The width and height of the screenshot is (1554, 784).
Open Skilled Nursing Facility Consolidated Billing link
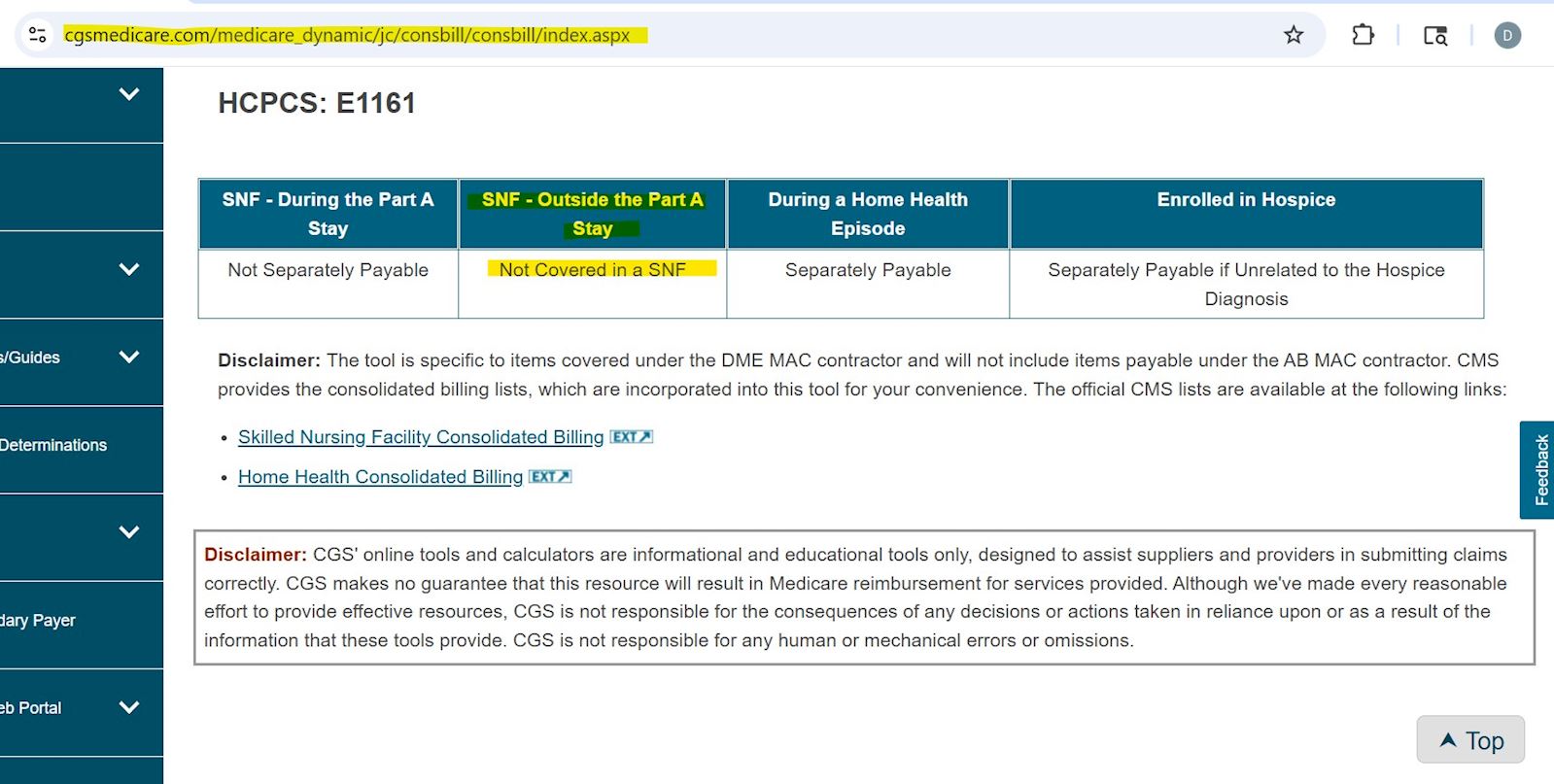point(420,437)
